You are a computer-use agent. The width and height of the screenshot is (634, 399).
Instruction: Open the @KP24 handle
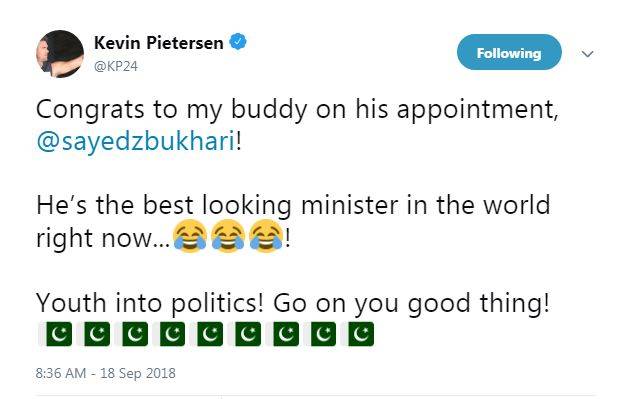116,66
